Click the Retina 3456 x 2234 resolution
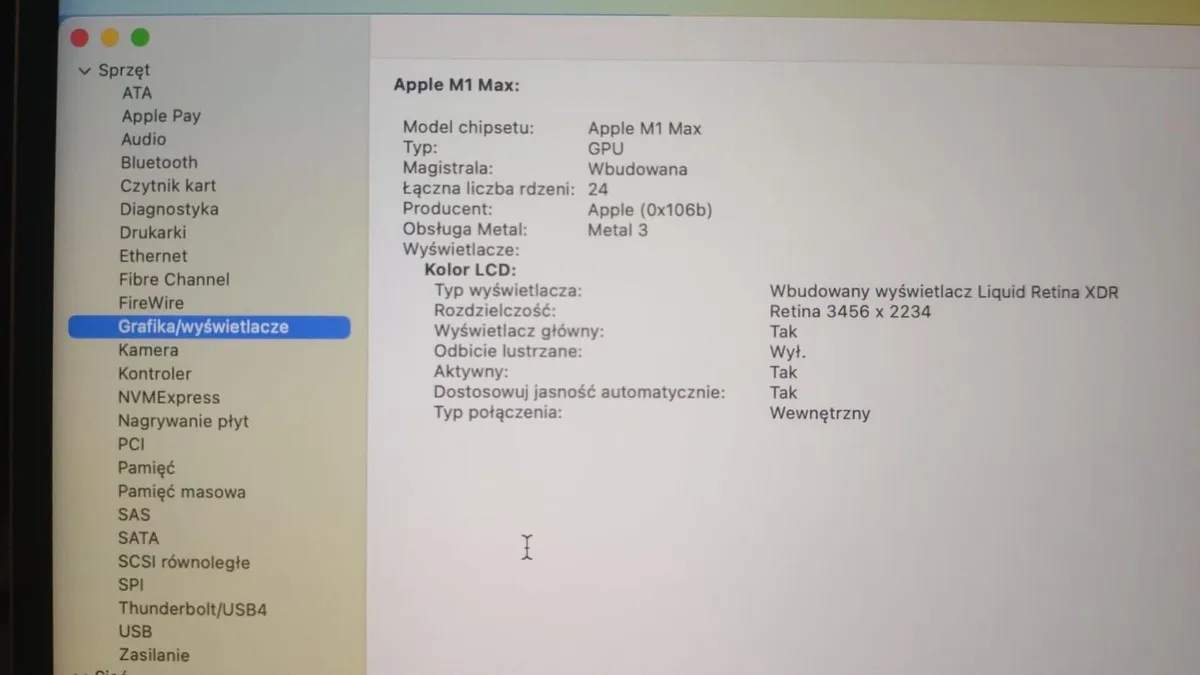The width and height of the screenshot is (1200, 675). tap(850, 312)
